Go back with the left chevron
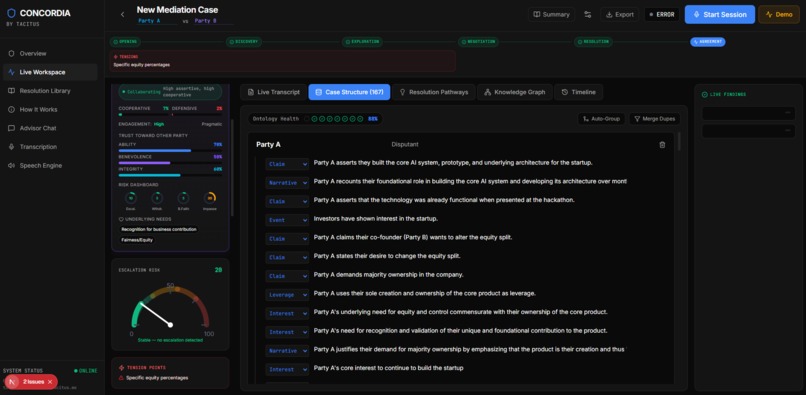The width and height of the screenshot is (806, 395). point(122,14)
